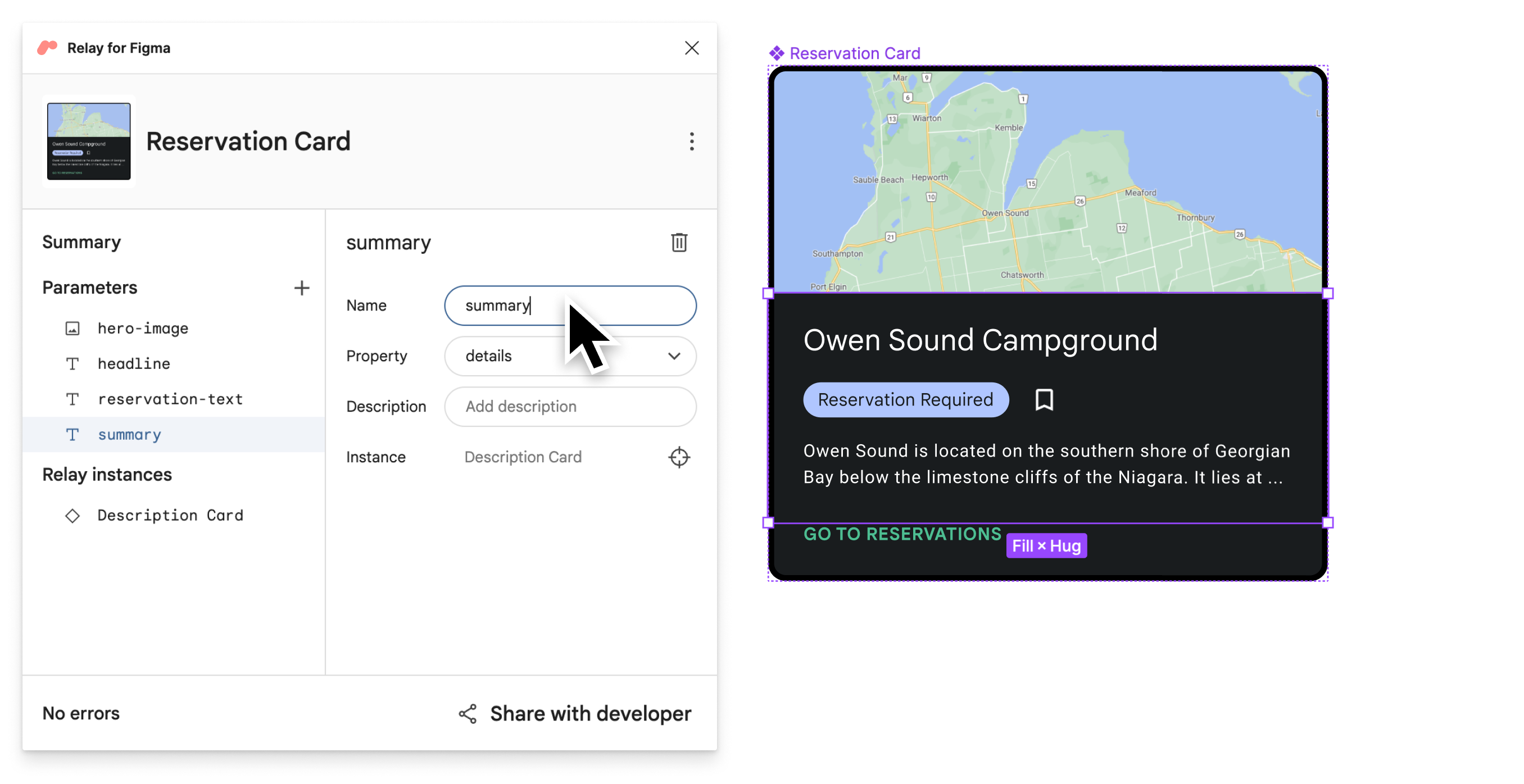Click the bookmark icon on Reservation Card
The image size is (1524, 784).
tap(1043, 400)
